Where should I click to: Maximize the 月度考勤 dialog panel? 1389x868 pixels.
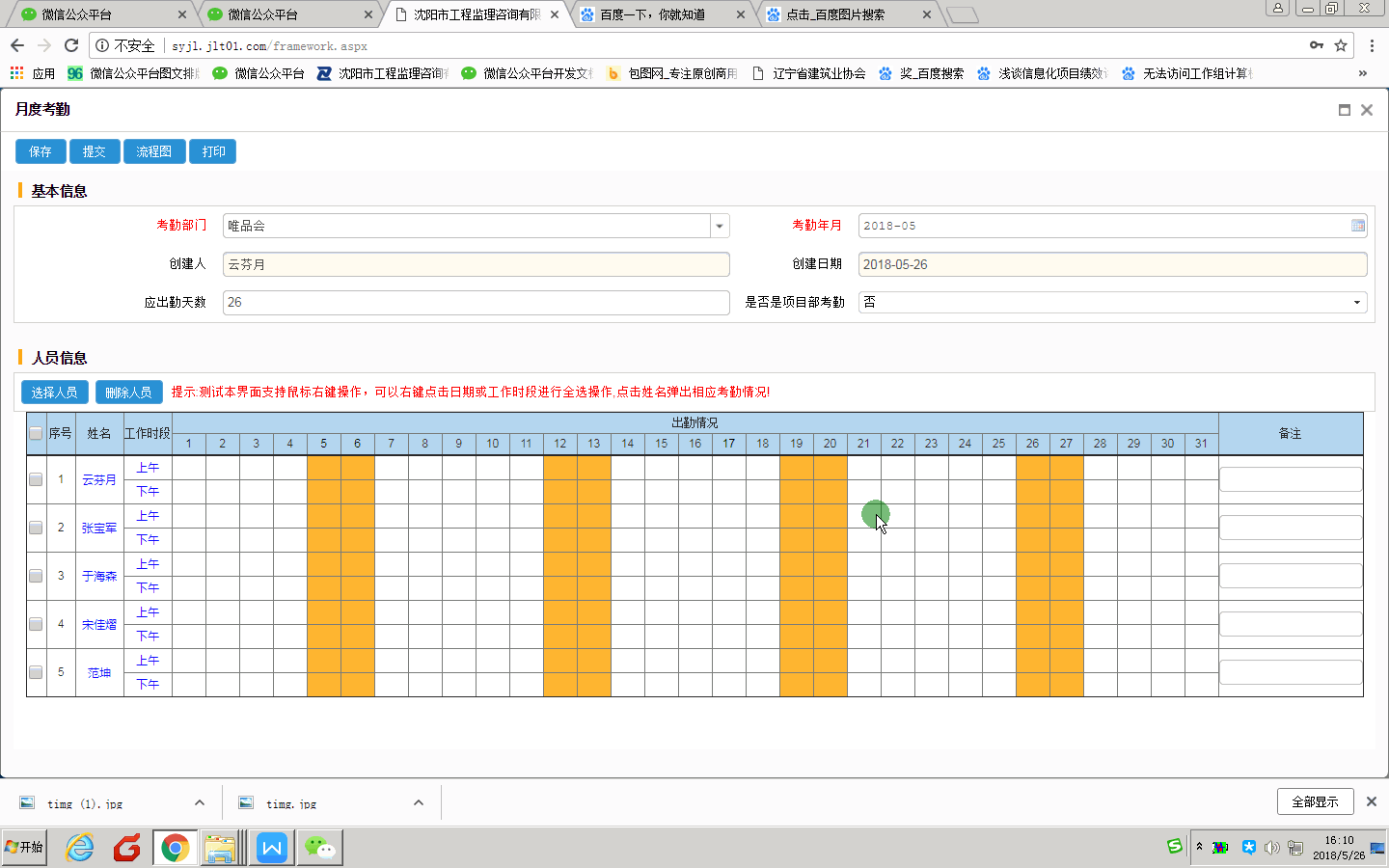(1344, 110)
